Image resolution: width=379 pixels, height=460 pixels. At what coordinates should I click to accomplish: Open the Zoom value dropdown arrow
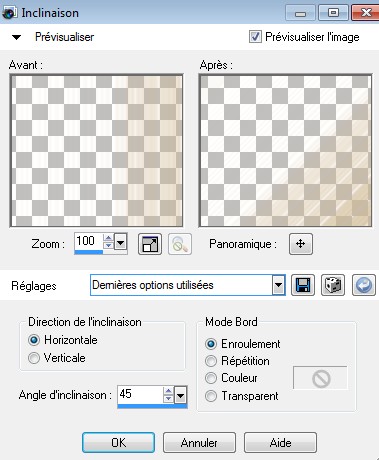[120, 242]
